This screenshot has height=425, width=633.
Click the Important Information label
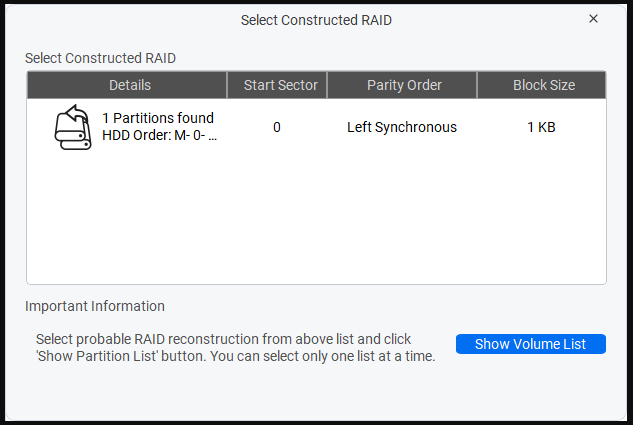coord(95,306)
